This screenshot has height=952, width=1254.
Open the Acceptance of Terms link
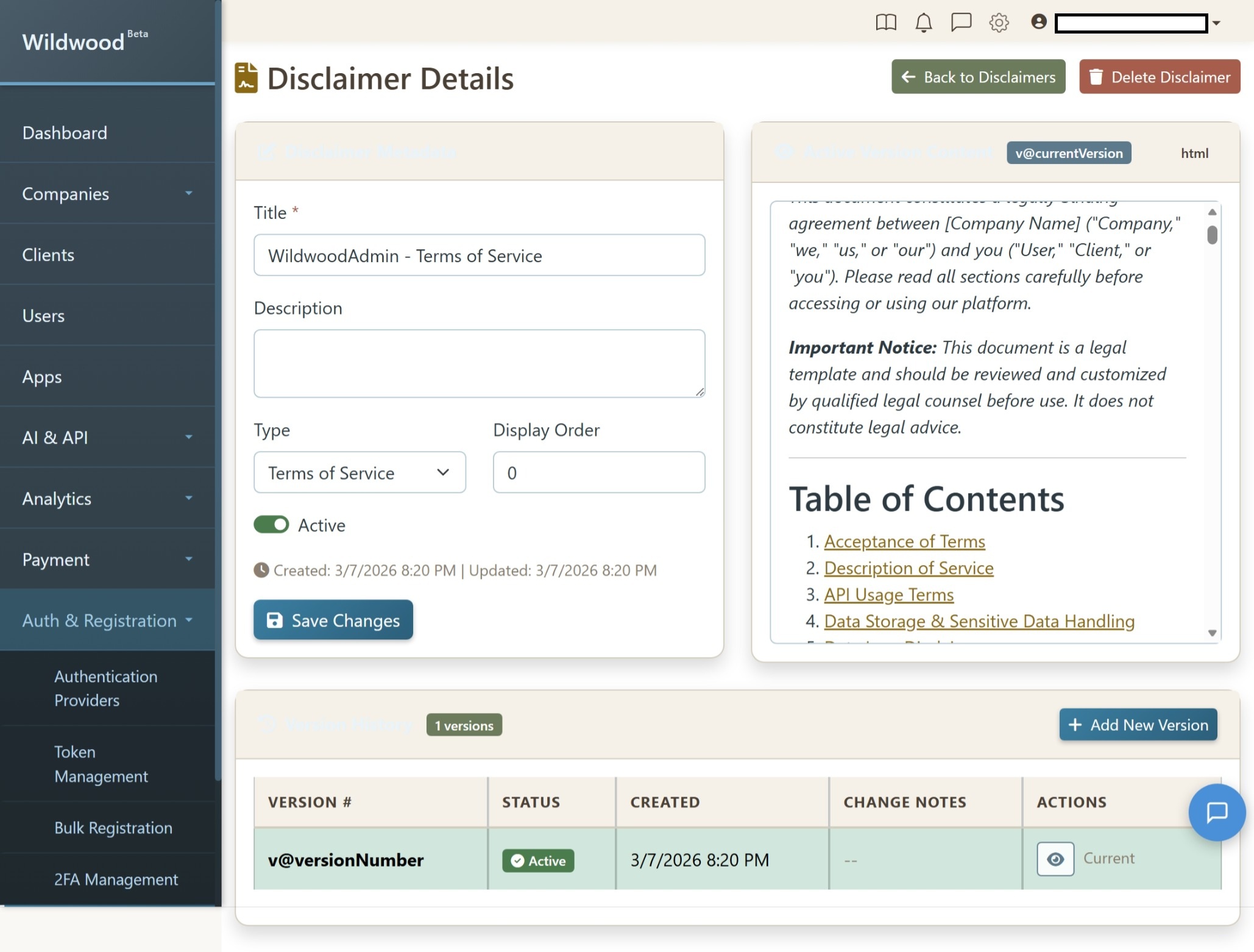[x=904, y=541]
